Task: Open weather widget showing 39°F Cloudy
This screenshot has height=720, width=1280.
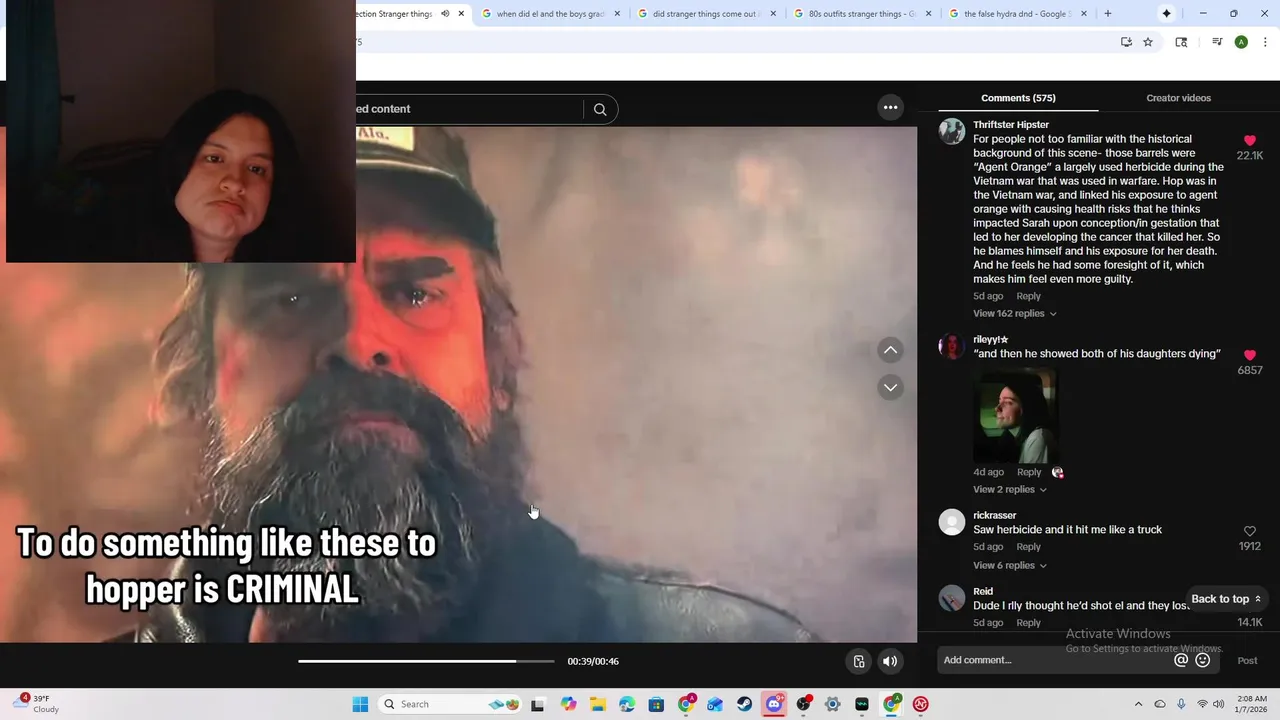Action: [x=38, y=704]
